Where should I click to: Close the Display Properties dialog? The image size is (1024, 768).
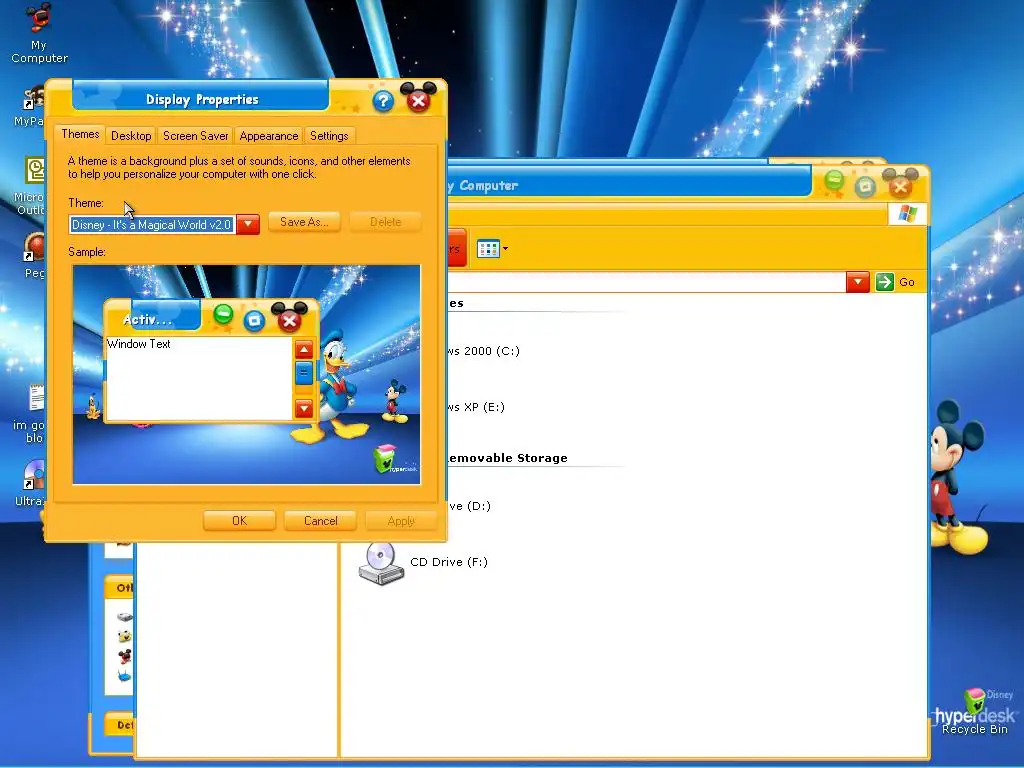click(419, 101)
